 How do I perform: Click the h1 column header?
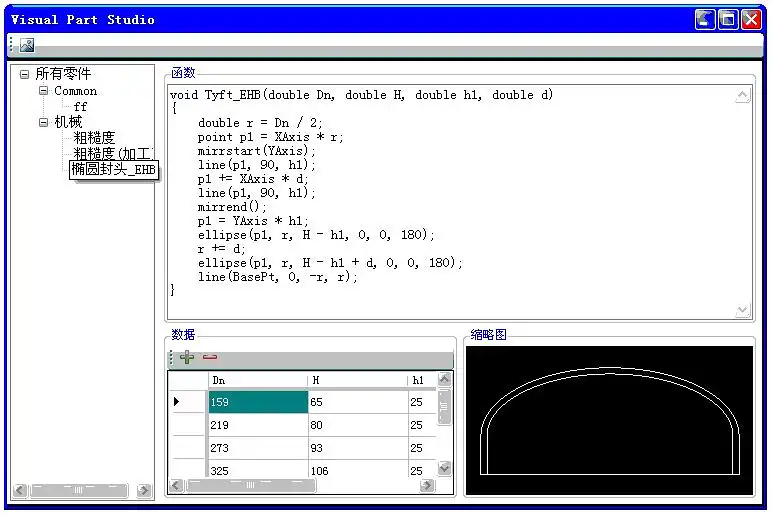point(422,380)
